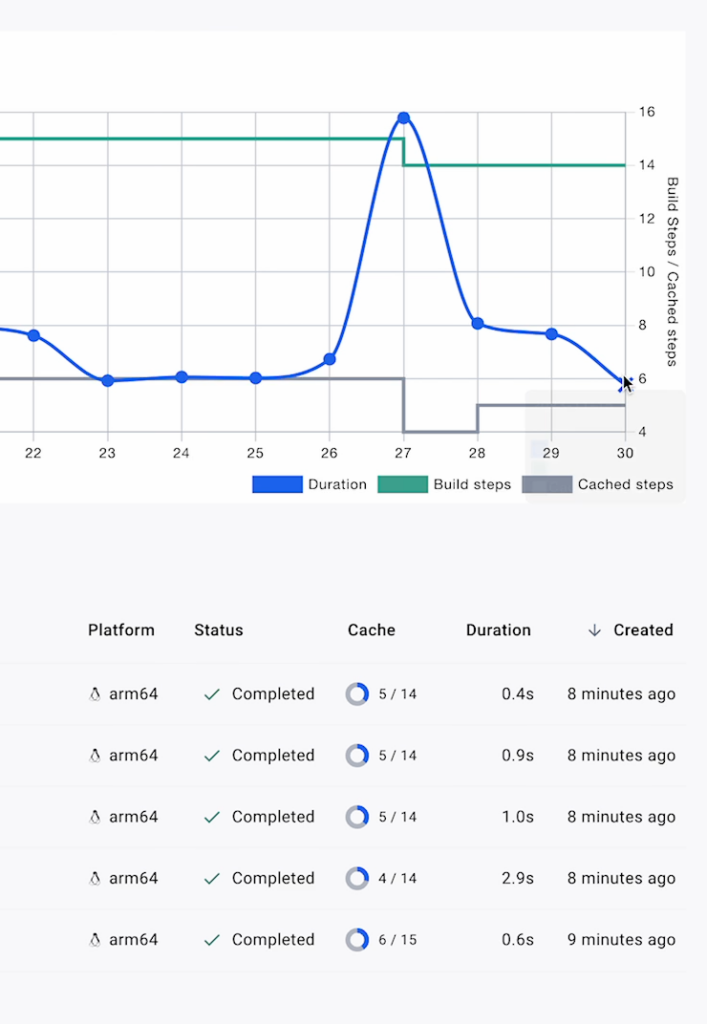Select the Platform column header
Viewport: 707px width, 1024px height.
pos(121,630)
